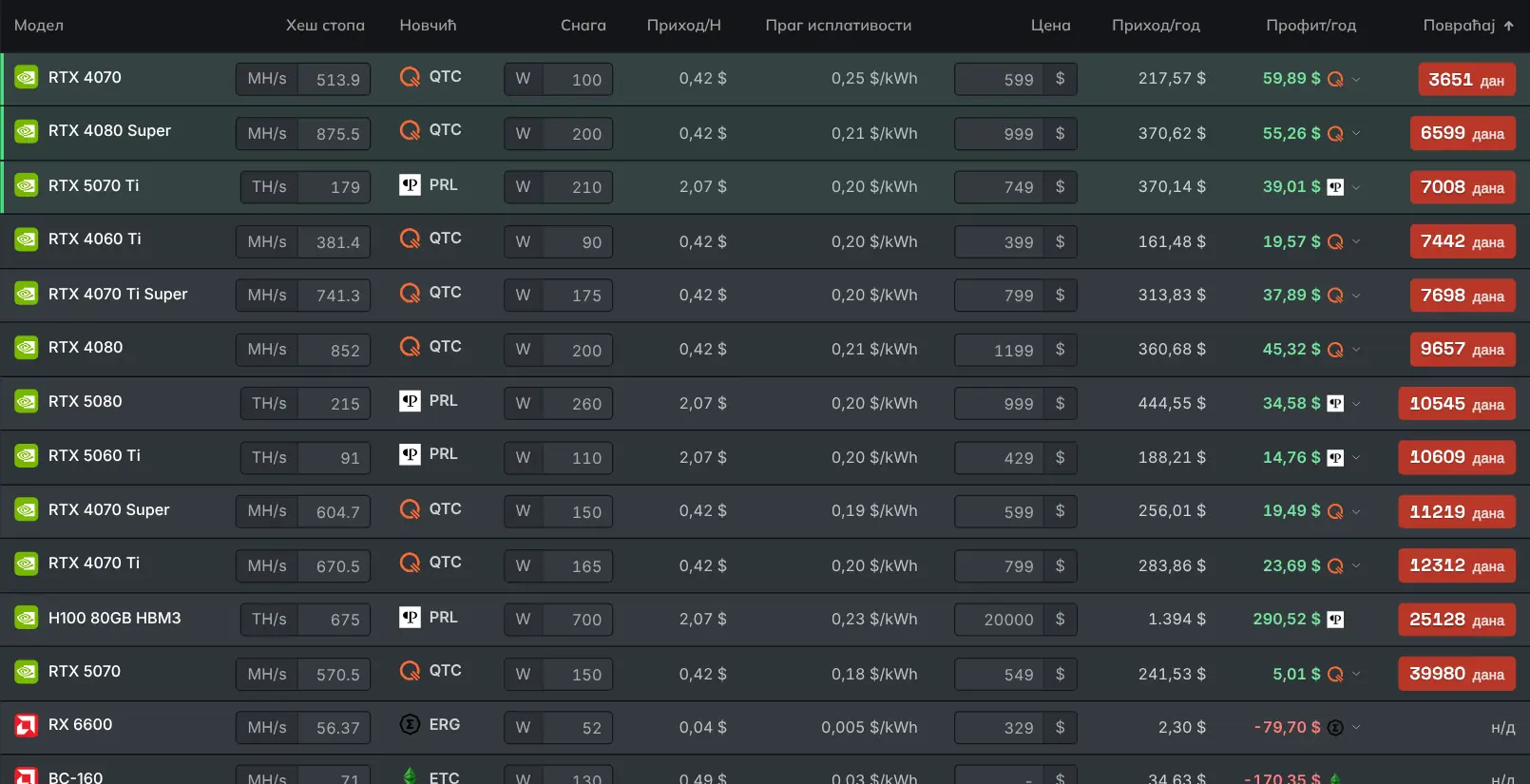This screenshot has height=784, width=1530.
Task: Expand the profit dropdown chevron for RTX 5060 Ti
Action: (x=1356, y=458)
